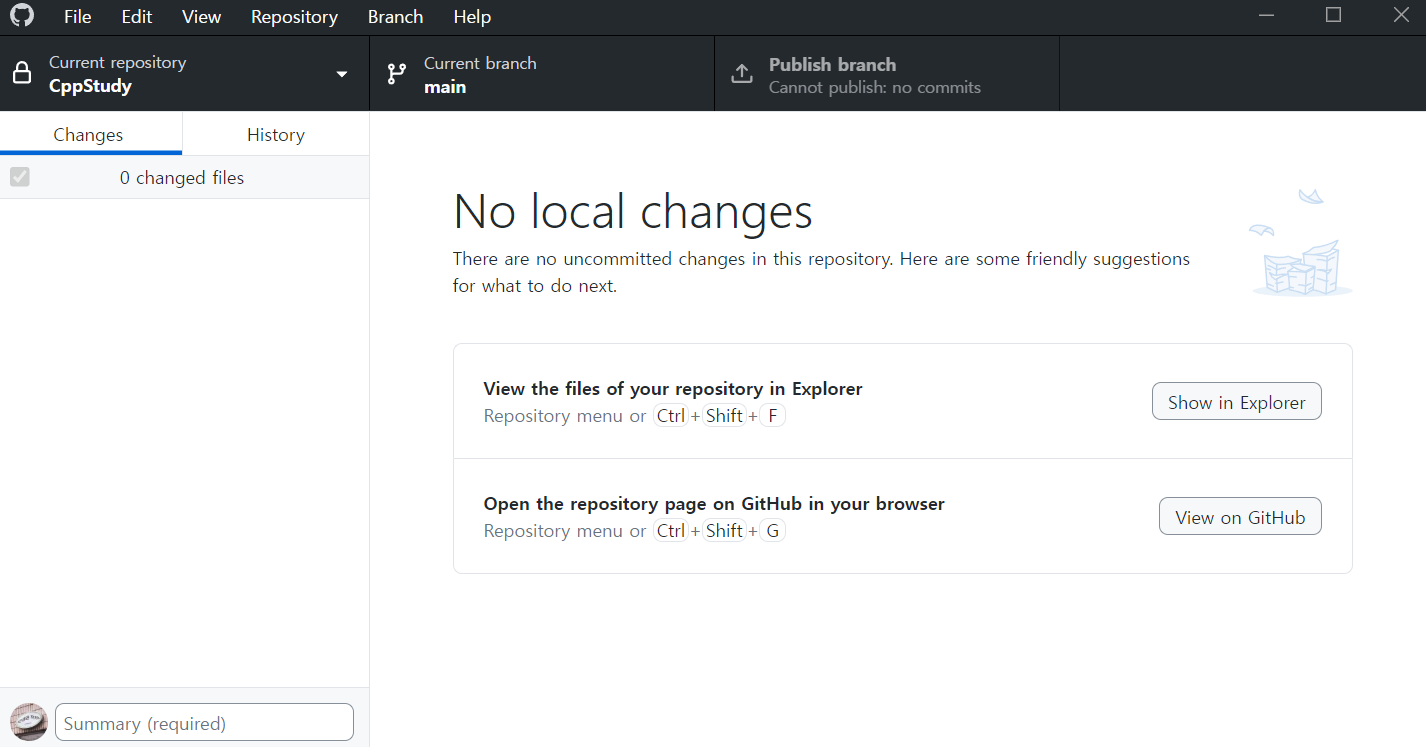Image resolution: width=1426 pixels, height=747 pixels.
Task: Open the Help menu
Action: (472, 17)
